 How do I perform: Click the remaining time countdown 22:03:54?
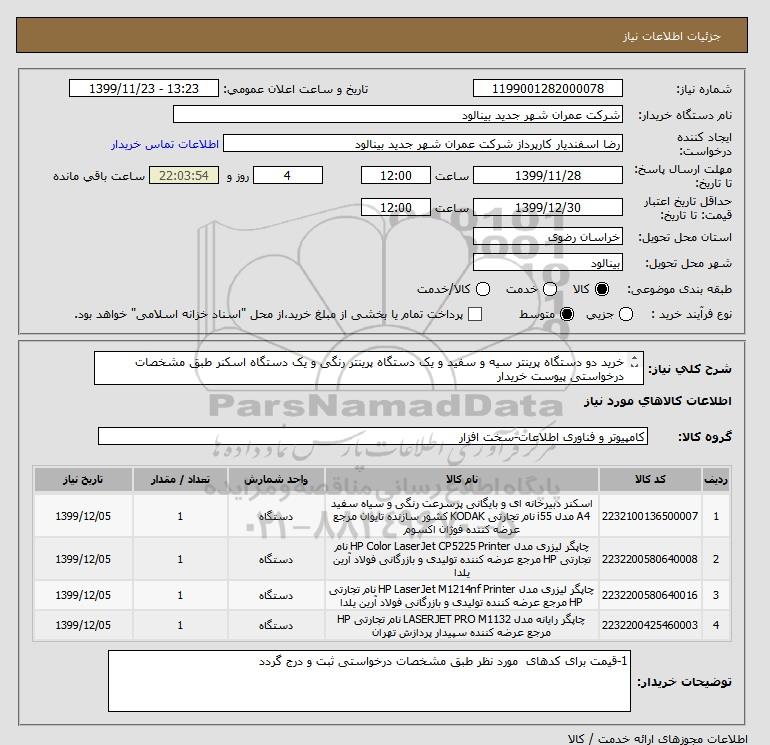(184, 175)
